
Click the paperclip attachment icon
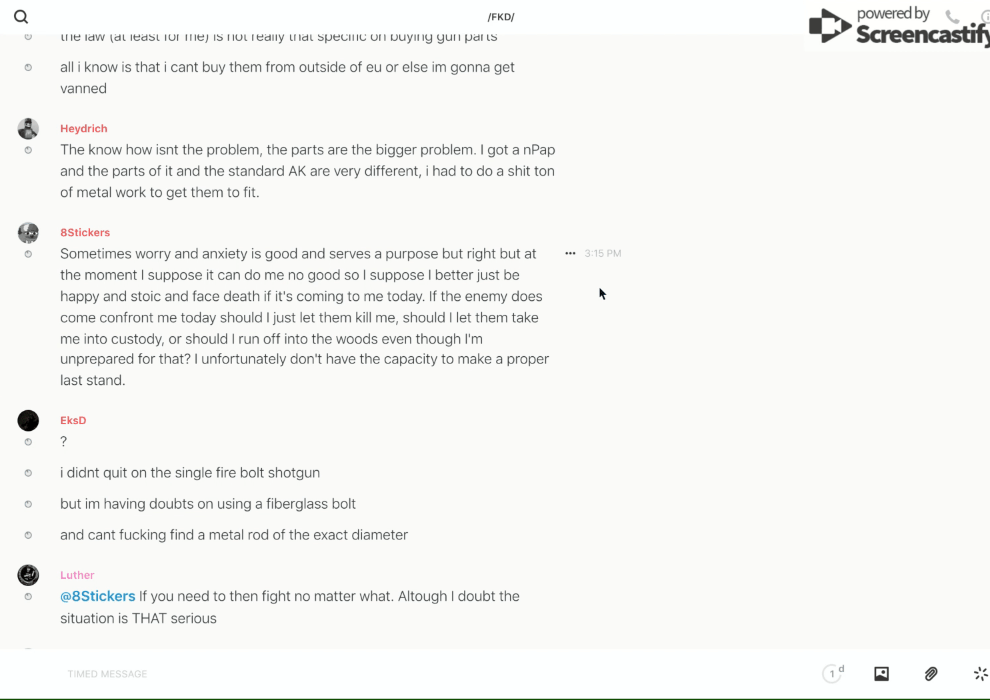pyautogui.click(x=931, y=674)
